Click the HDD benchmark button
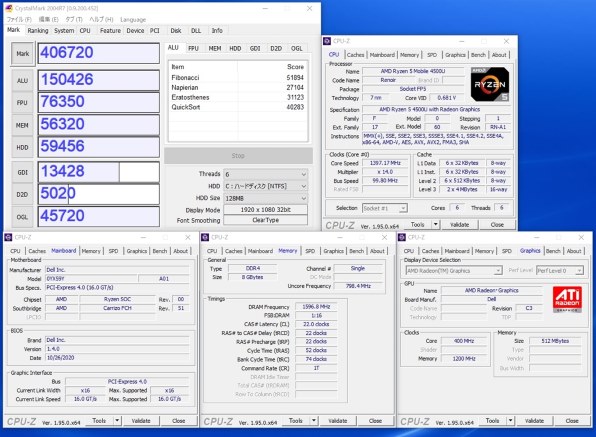This screenshot has width=596, height=437. click(22, 147)
